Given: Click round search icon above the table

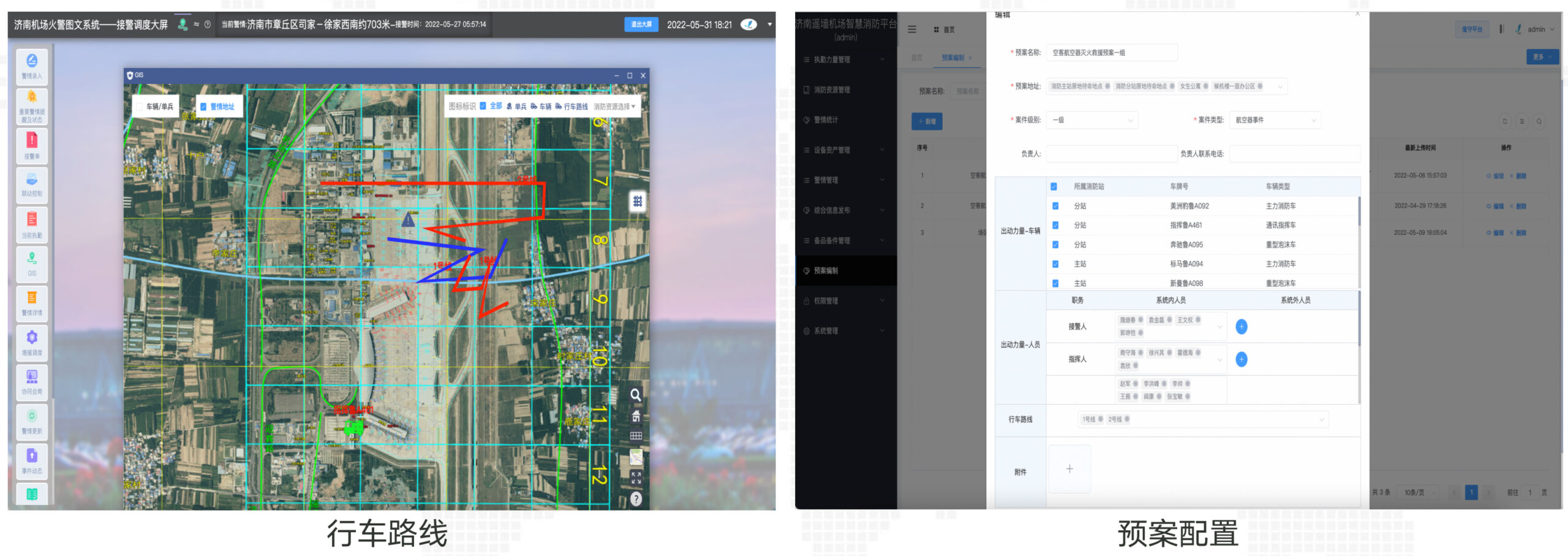Looking at the screenshot, I should pos(1539,121).
